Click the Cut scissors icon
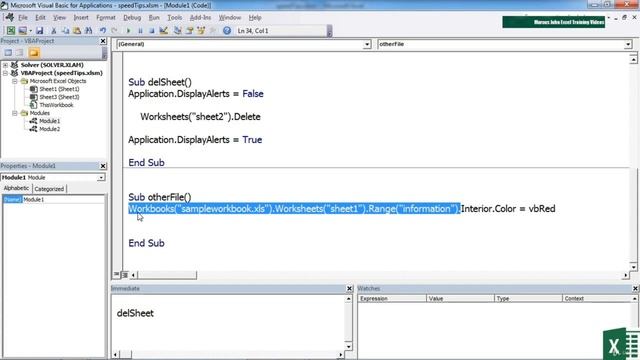The height and width of the screenshot is (360, 640). [53, 31]
